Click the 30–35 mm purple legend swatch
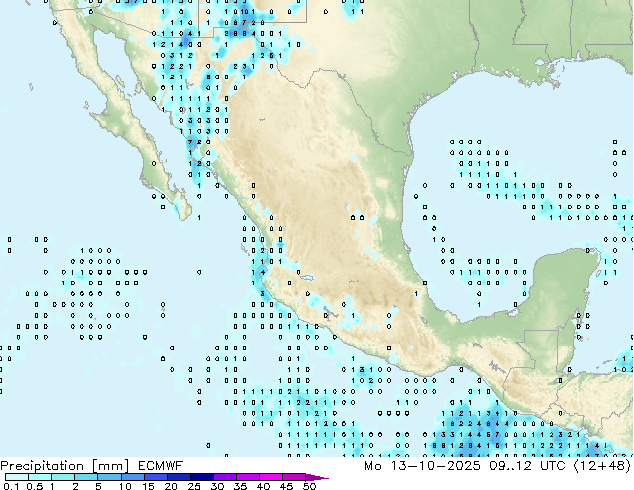634x490 pixels. pyautogui.click(x=225, y=477)
